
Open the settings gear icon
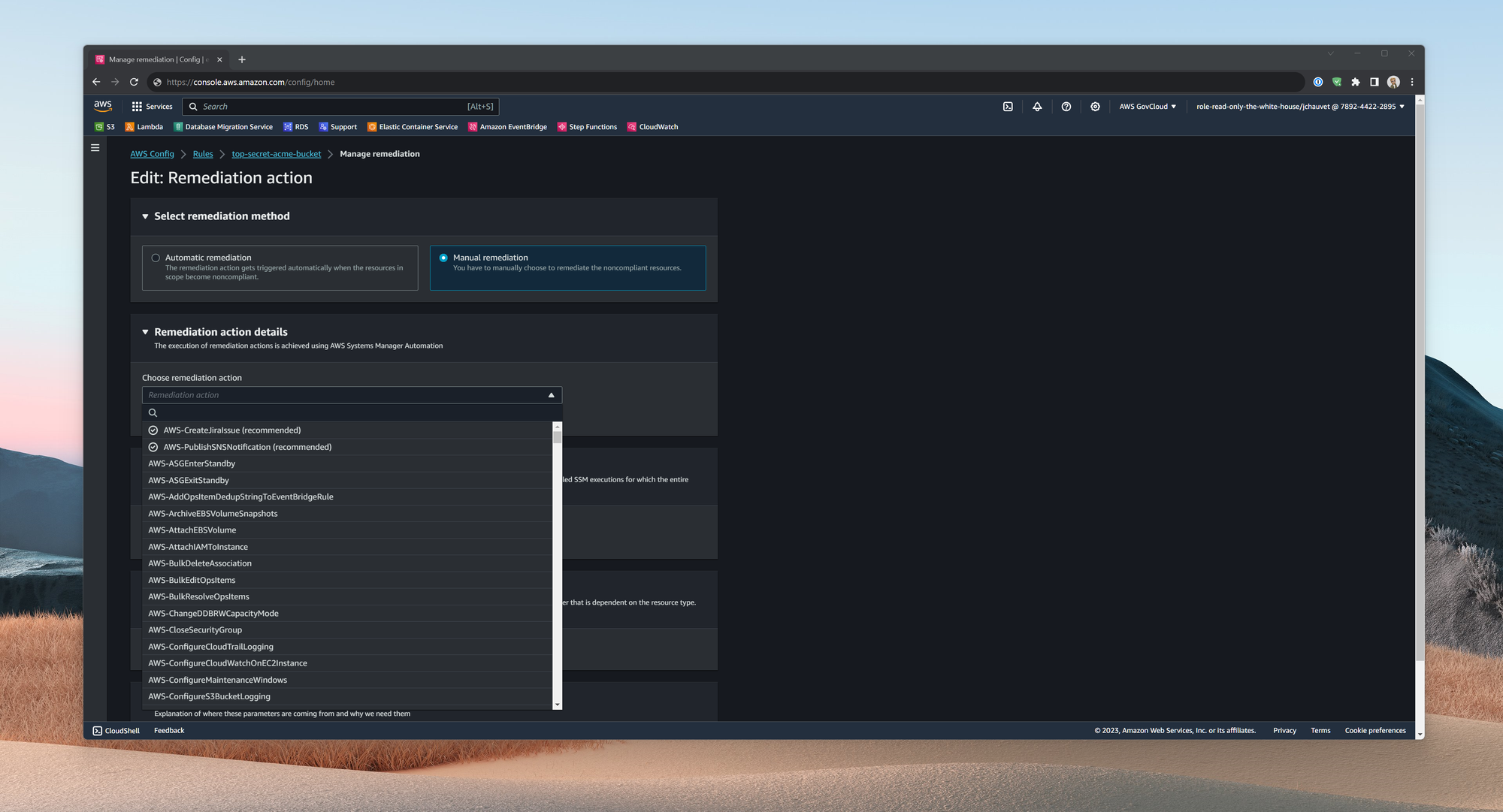(1095, 107)
